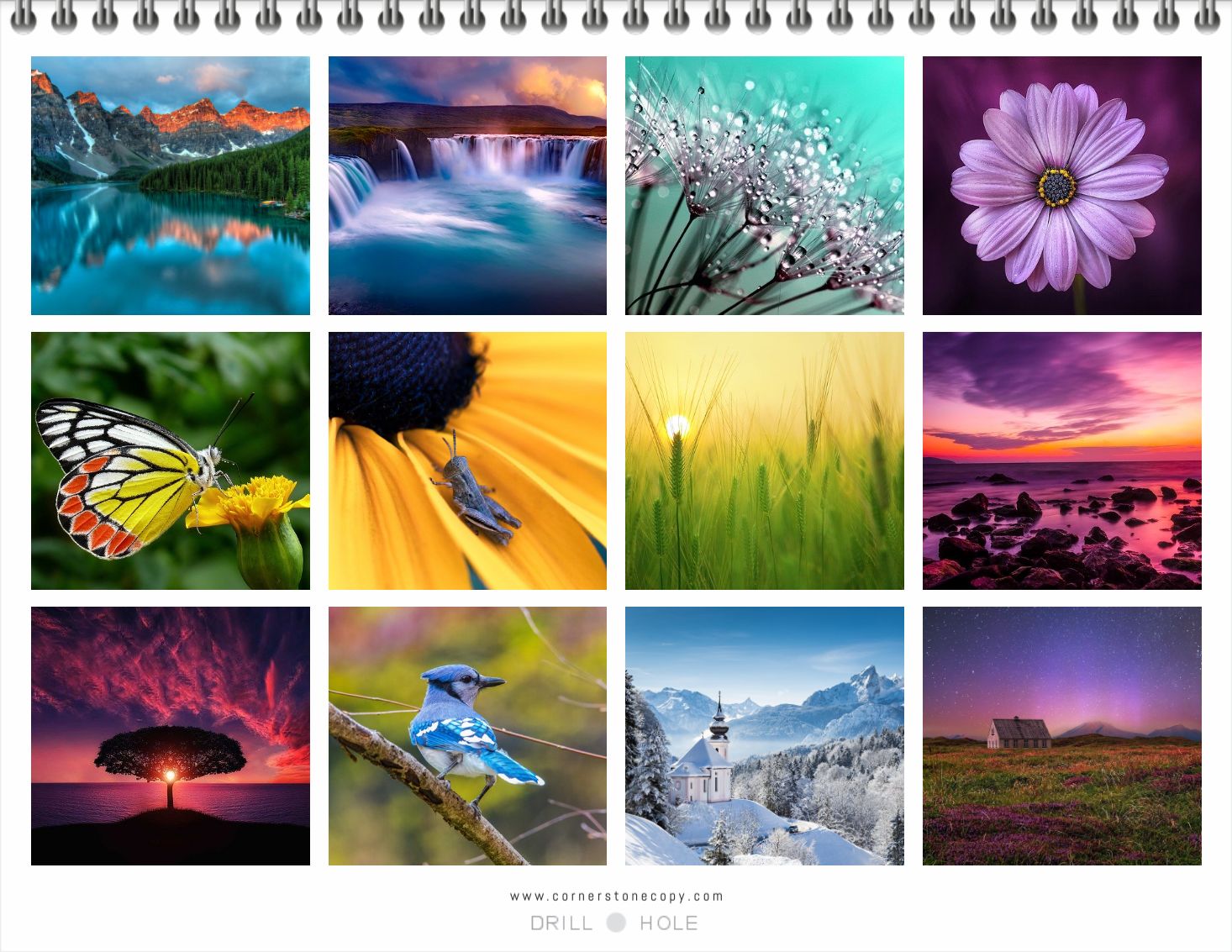Select the waterfall at sunset photo

pyautogui.click(x=467, y=186)
